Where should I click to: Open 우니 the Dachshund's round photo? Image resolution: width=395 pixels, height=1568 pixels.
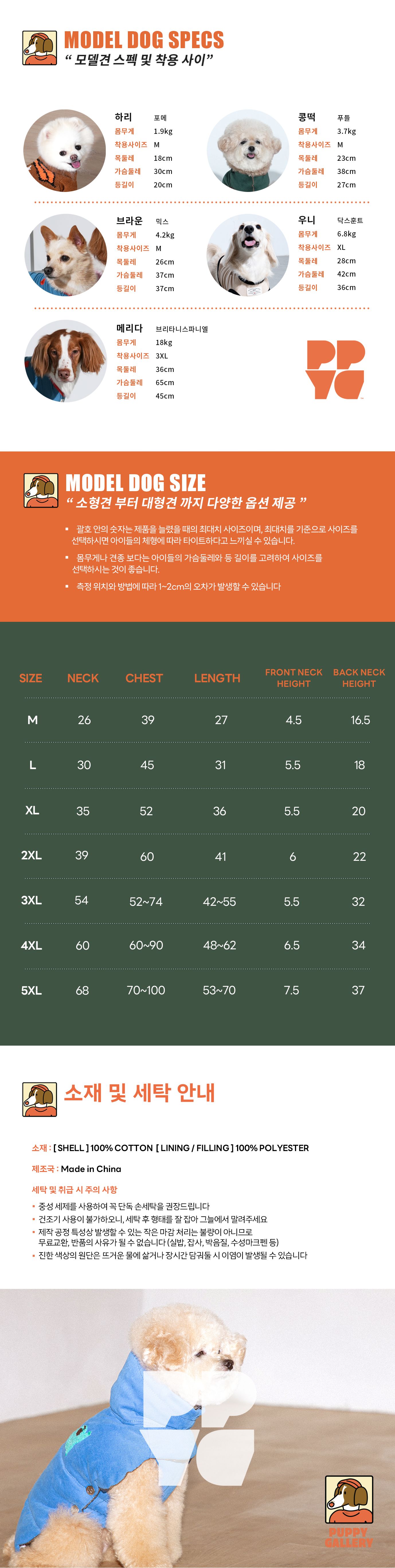click(248, 255)
